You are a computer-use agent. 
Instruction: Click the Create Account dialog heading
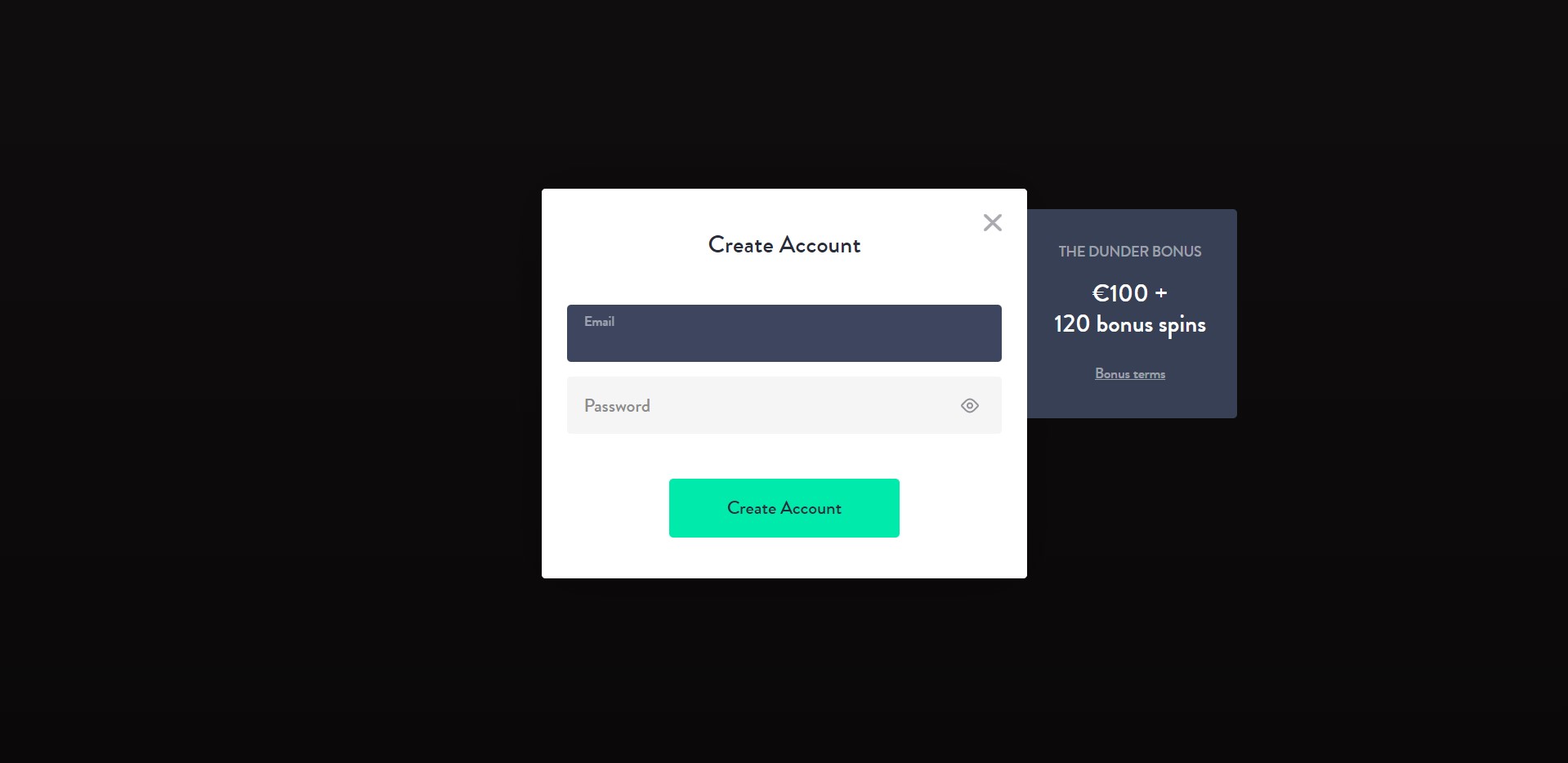[x=784, y=245]
